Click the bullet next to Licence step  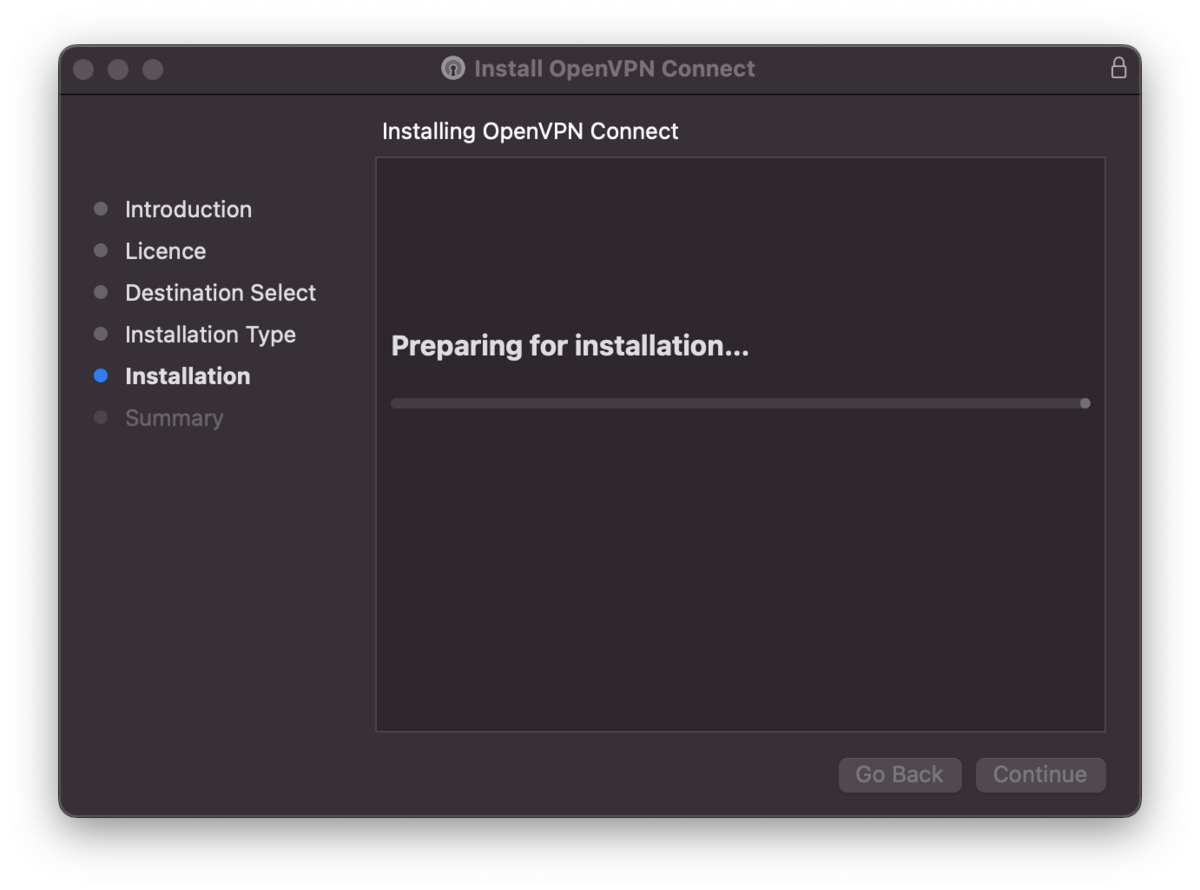click(x=100, y=251)
